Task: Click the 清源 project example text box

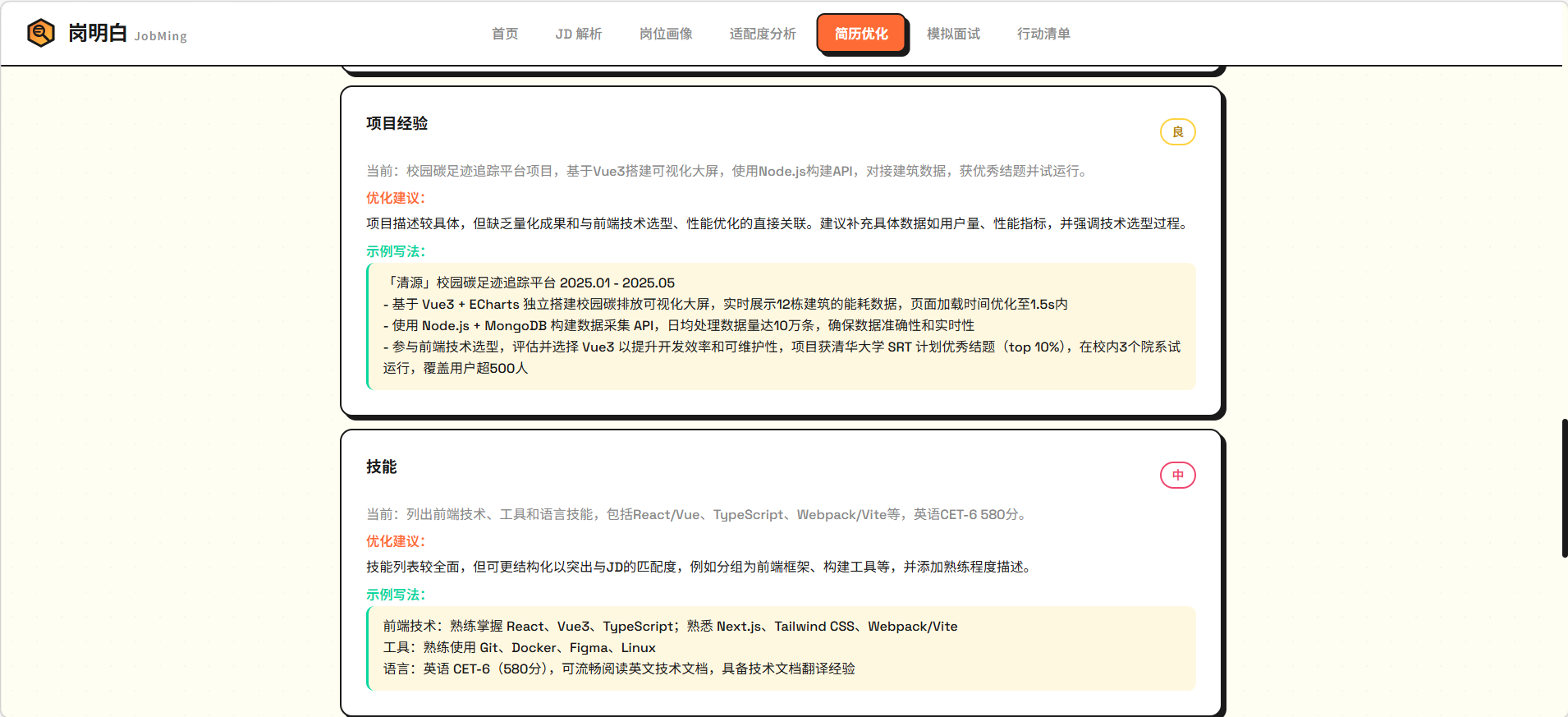Action: 781,326
